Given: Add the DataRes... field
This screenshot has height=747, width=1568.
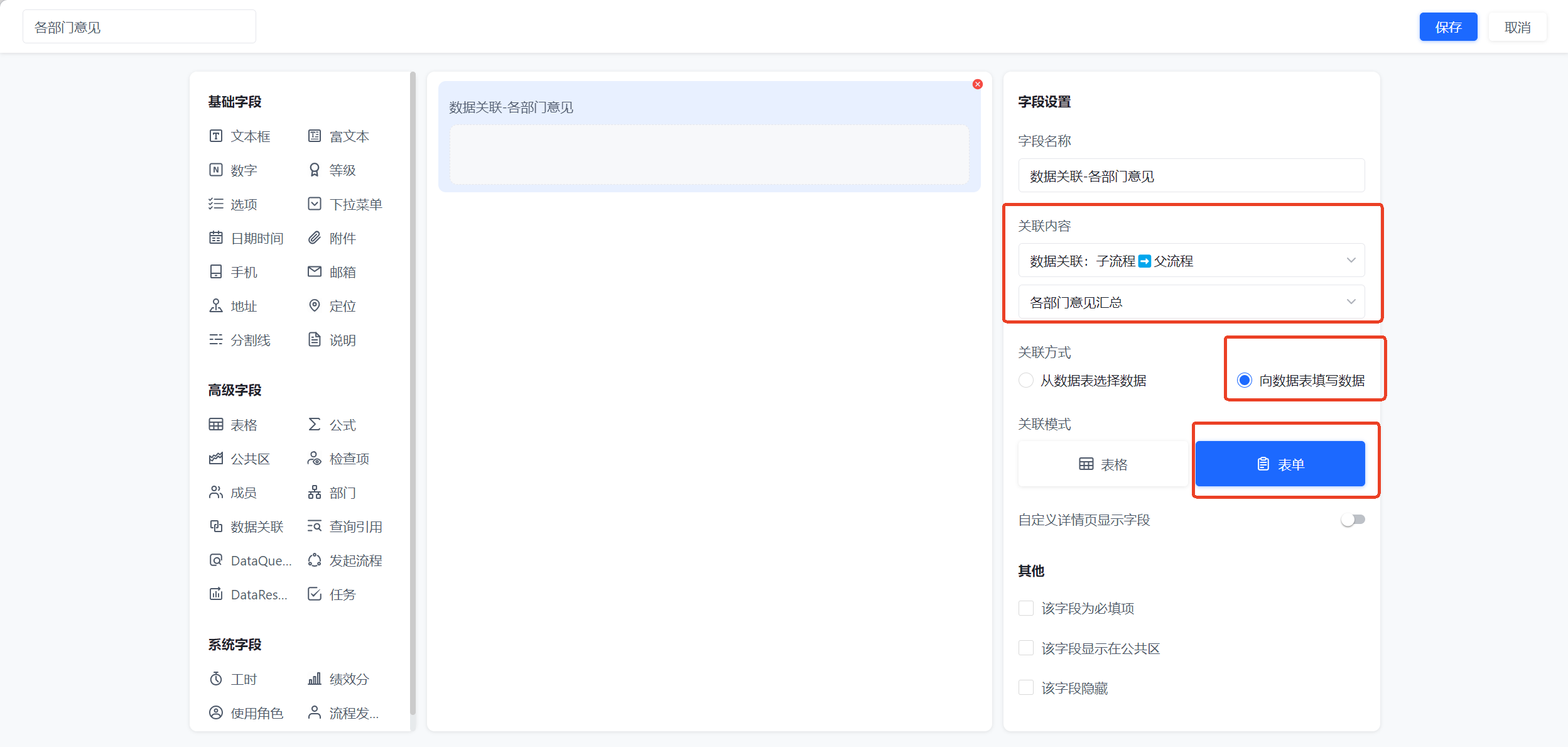Looking at the screenshot, I should tap(248, 594).
